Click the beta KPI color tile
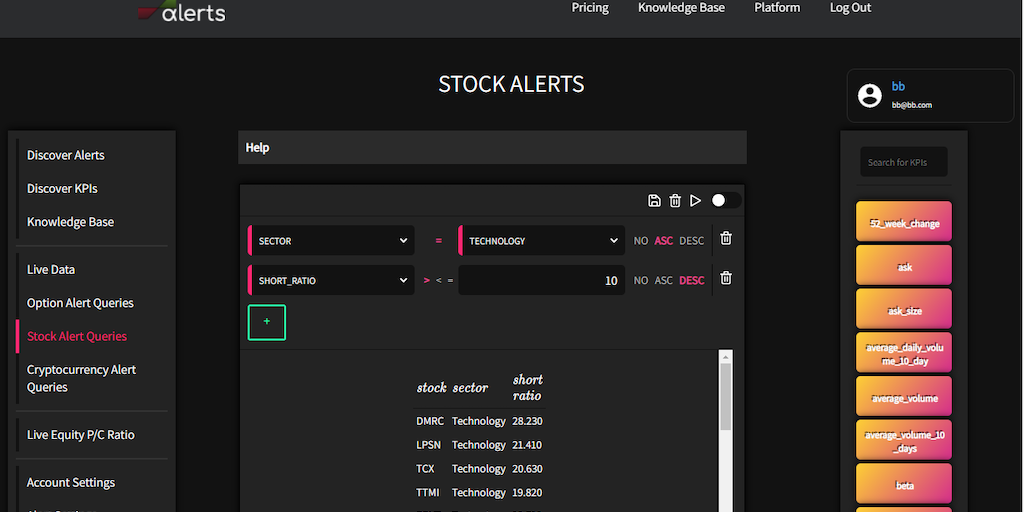This screenshot has height=512, width=1024. (x=904, y=485)
